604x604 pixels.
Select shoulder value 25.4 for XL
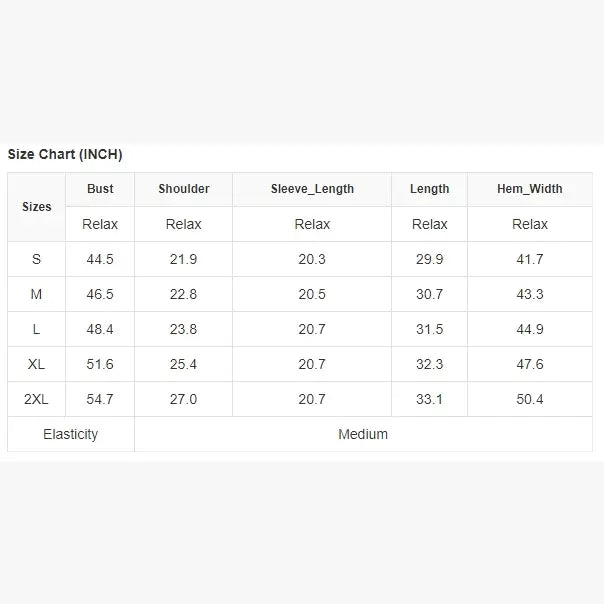pos(183,364)
